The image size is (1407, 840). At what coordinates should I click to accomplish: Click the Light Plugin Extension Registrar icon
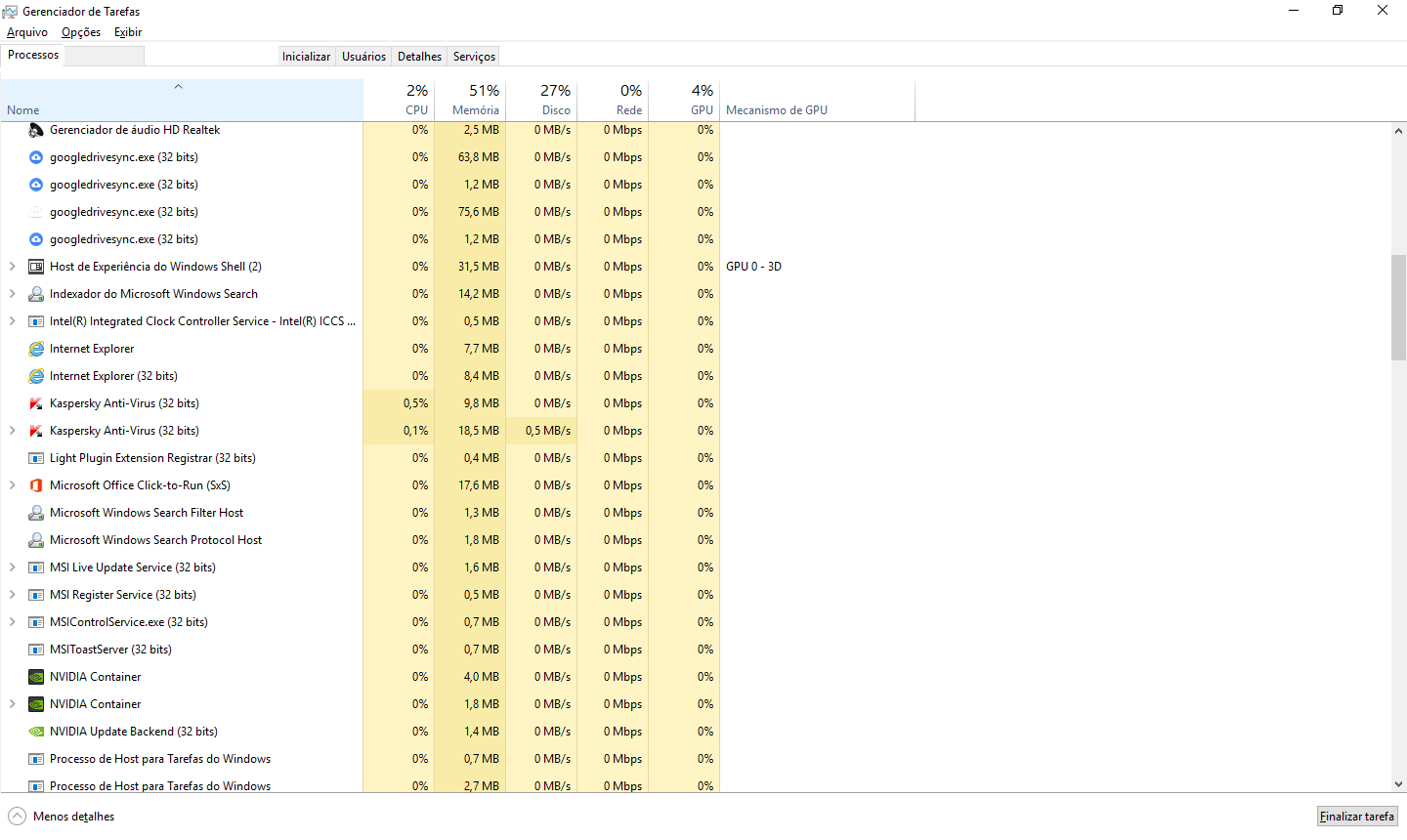[36, 458]
